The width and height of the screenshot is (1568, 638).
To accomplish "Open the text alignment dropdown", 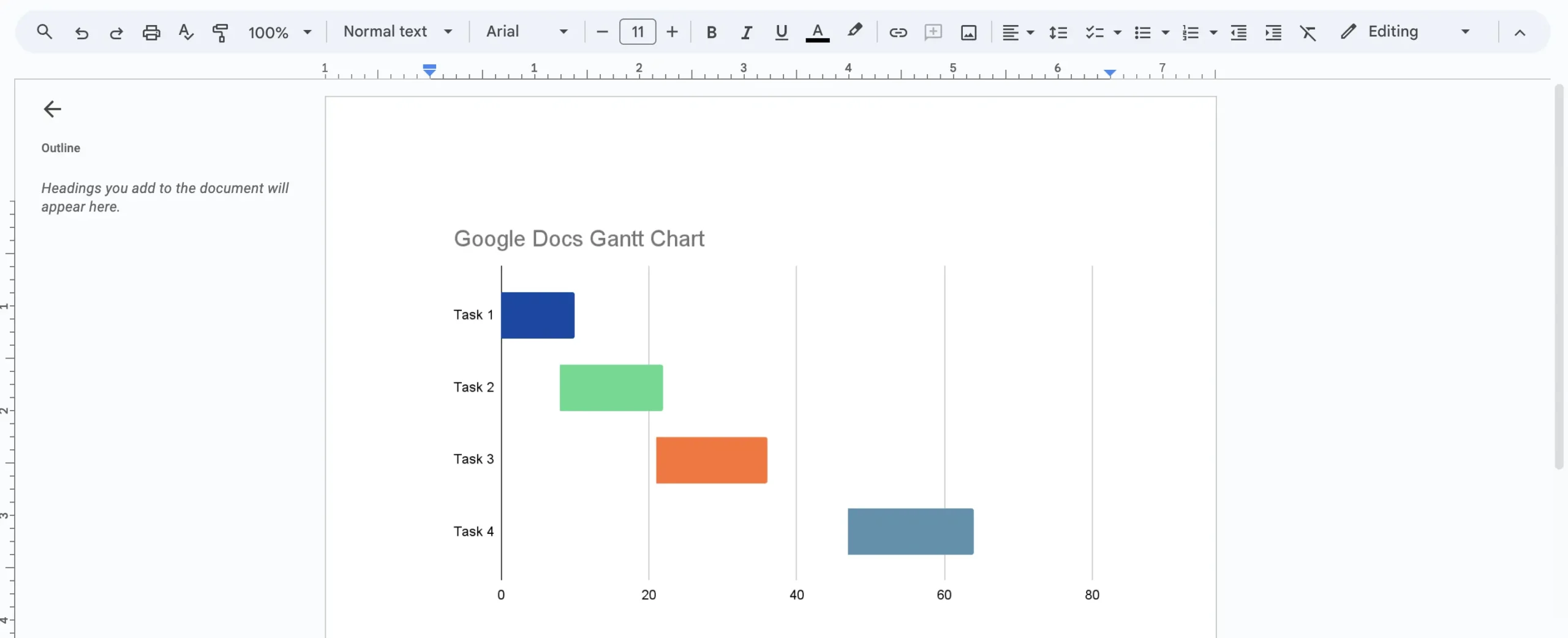I will (1018, 32).
